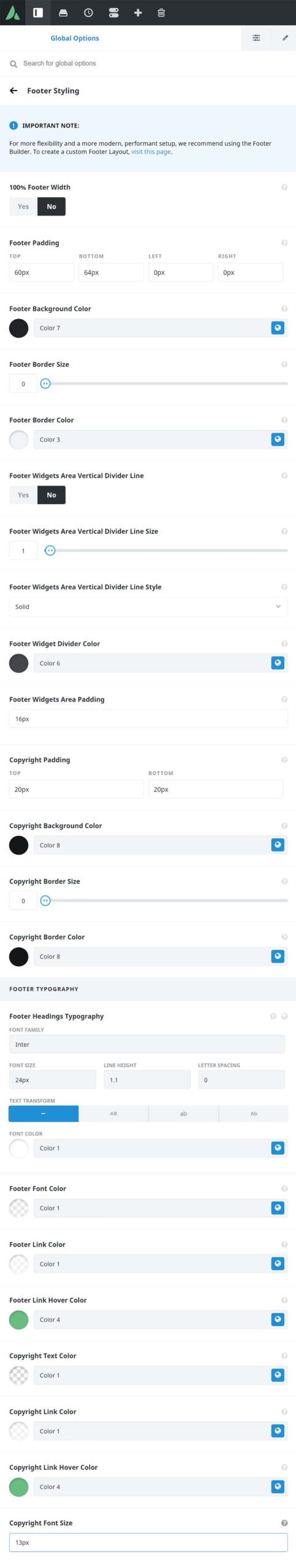296x1568 pixels.
Task: Follow the 'visit this page' link
Action: pyautogui.click(x=151, y=152)
